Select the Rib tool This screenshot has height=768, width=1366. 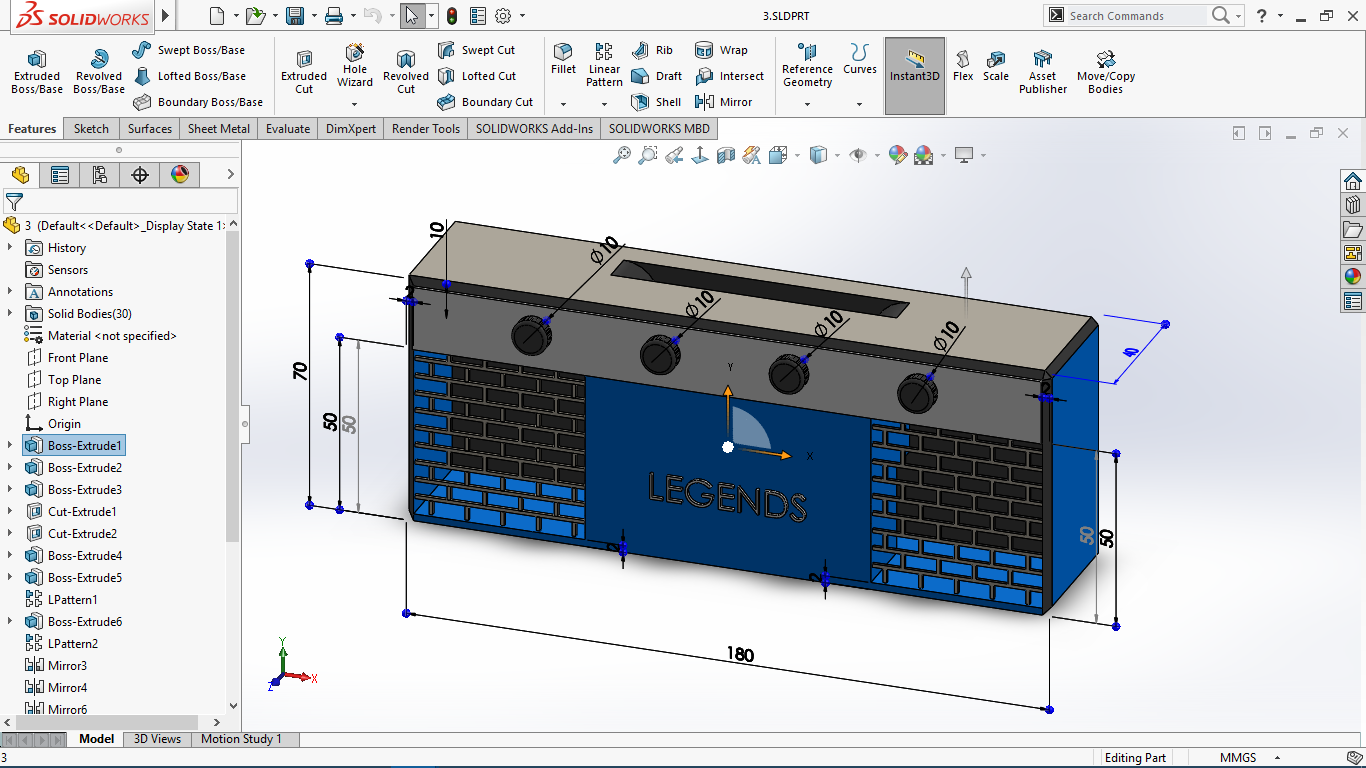[x=653, y=50]
